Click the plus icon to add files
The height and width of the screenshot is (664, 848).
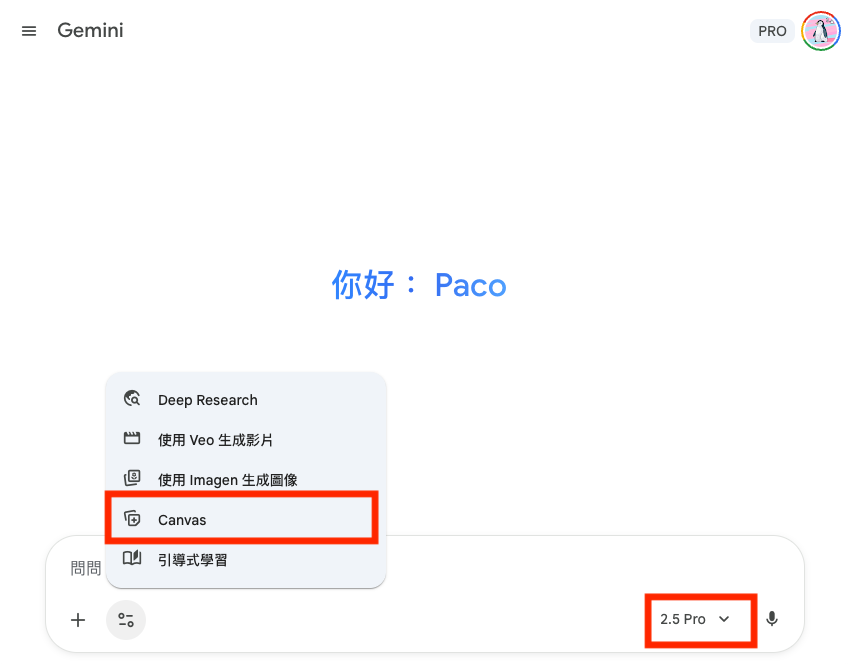click(78, 620)
